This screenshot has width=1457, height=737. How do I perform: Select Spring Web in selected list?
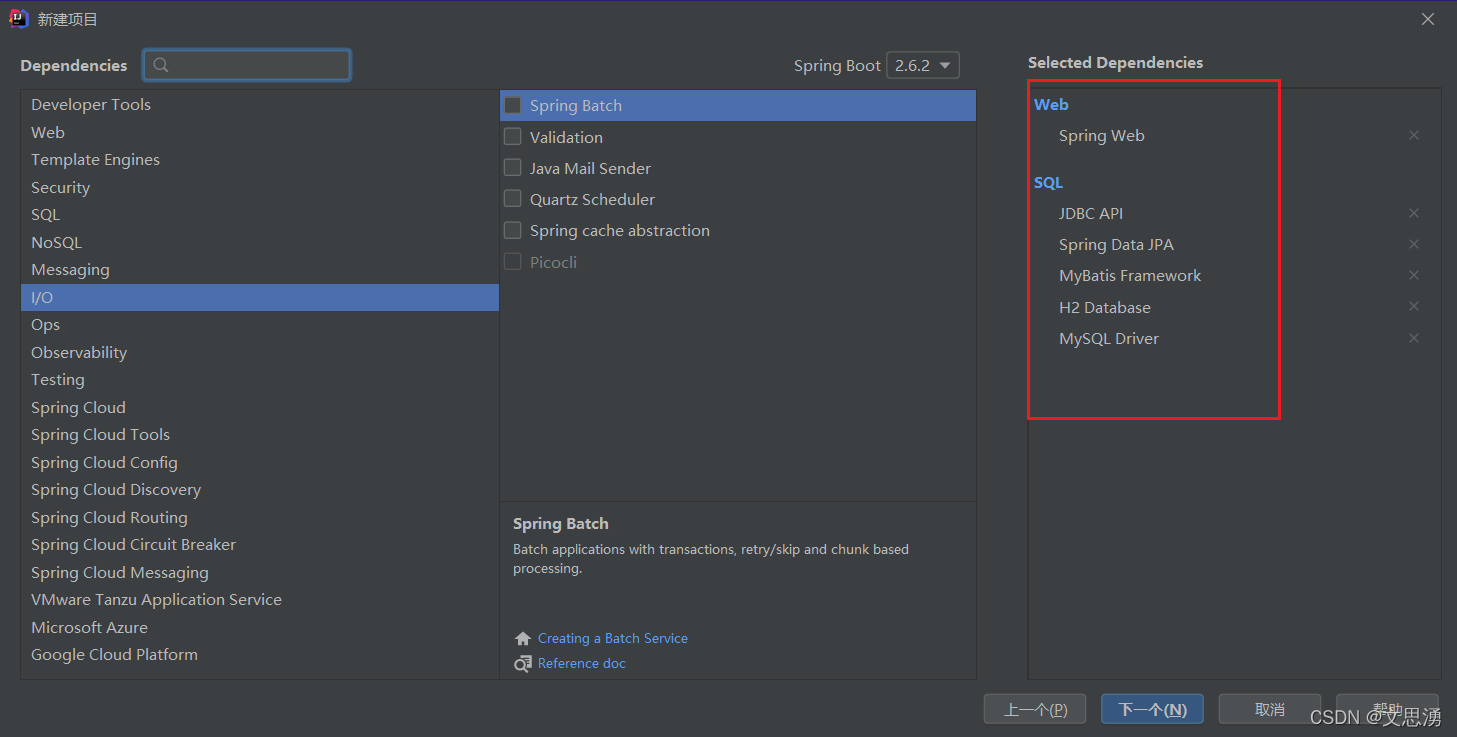(1102, 135)
